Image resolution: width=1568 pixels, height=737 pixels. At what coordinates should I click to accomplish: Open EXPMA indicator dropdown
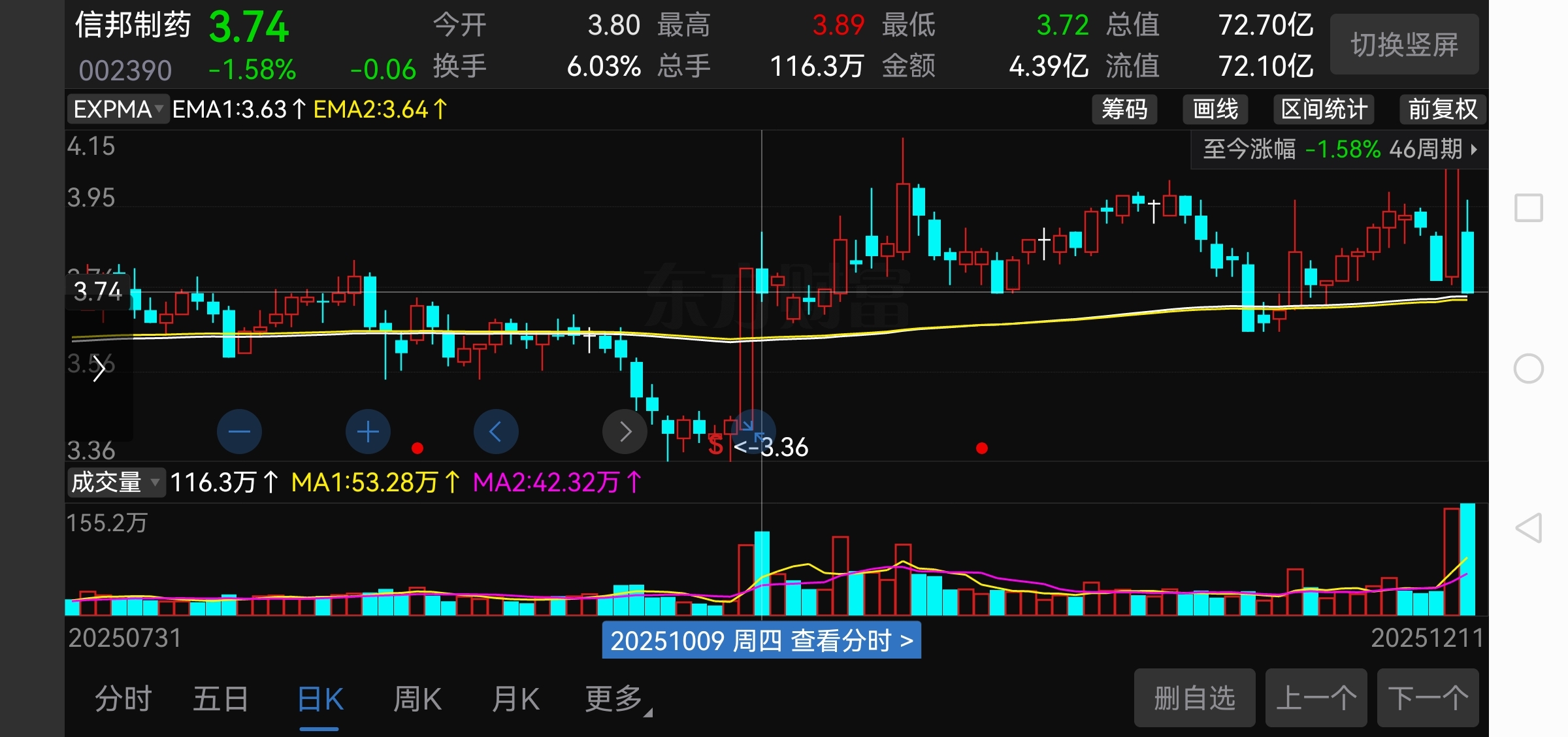[118, 109]
